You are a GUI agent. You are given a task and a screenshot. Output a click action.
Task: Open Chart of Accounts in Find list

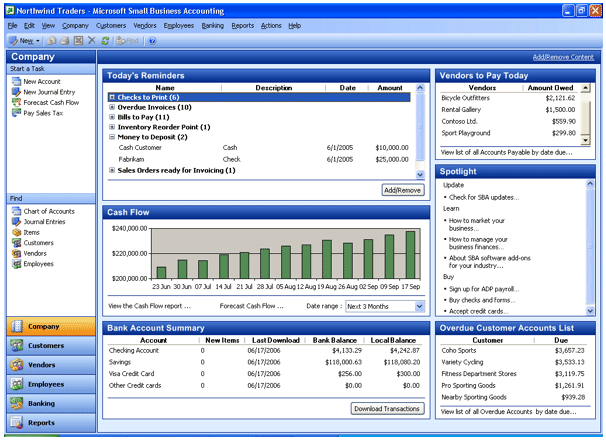coord(48,211)
